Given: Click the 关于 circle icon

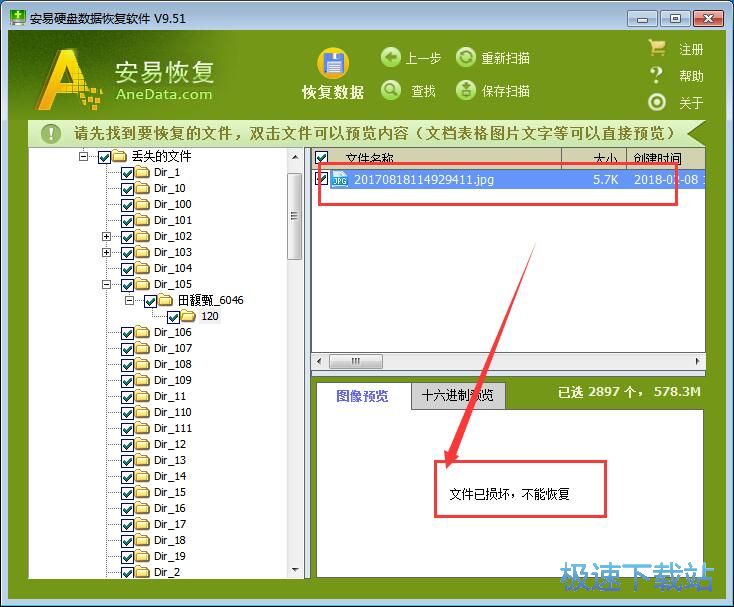Looking at the screenshot, I should pos(657,102).
